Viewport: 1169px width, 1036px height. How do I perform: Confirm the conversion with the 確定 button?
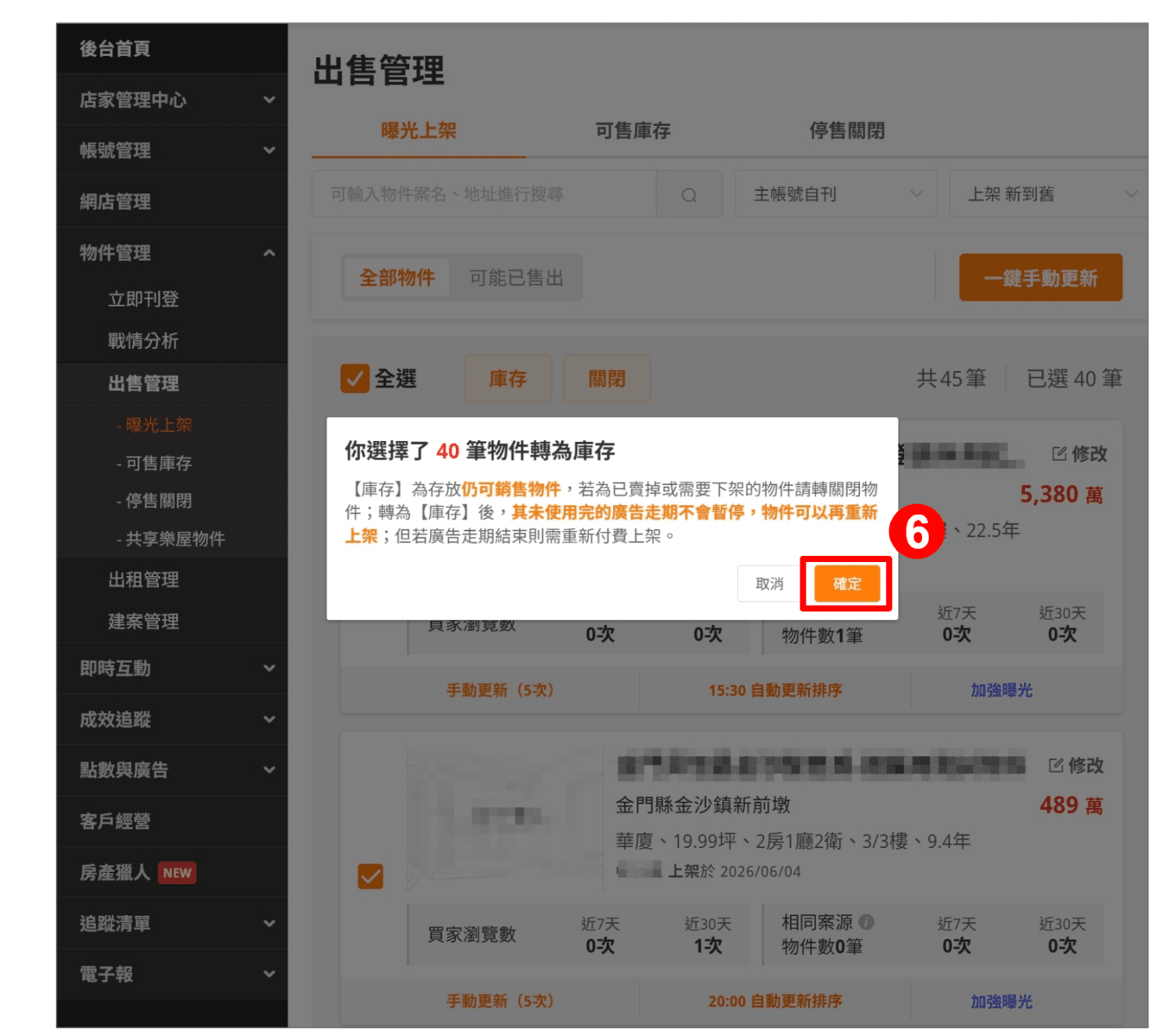pos(846,584)
